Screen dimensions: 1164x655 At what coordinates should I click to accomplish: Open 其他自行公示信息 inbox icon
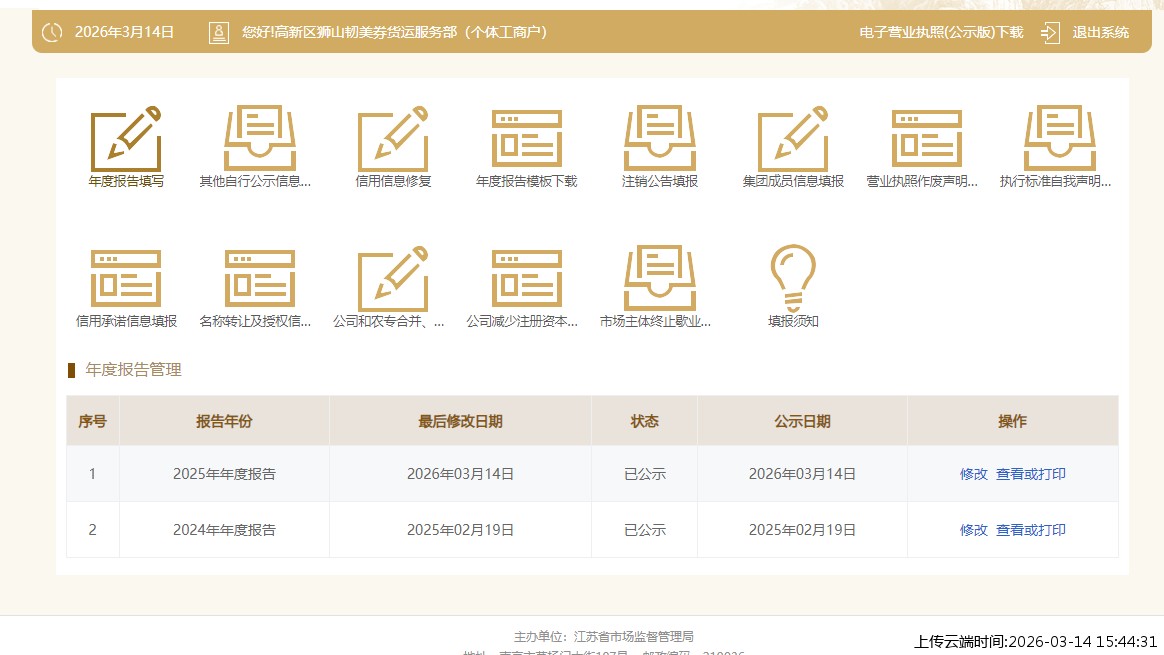259,139
